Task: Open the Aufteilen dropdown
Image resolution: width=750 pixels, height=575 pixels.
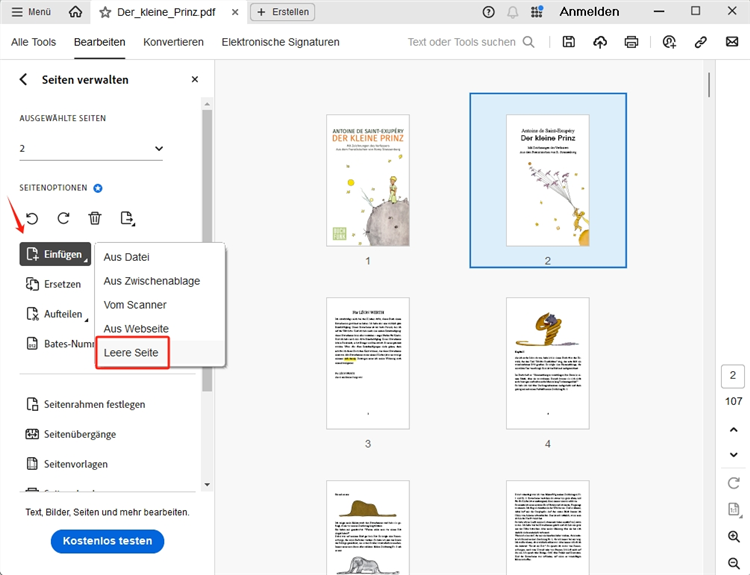Action: point(56,314)
